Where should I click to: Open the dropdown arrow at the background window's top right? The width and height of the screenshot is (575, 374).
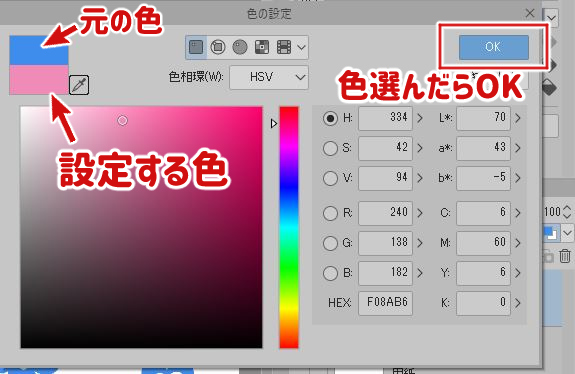pos(551,18)
